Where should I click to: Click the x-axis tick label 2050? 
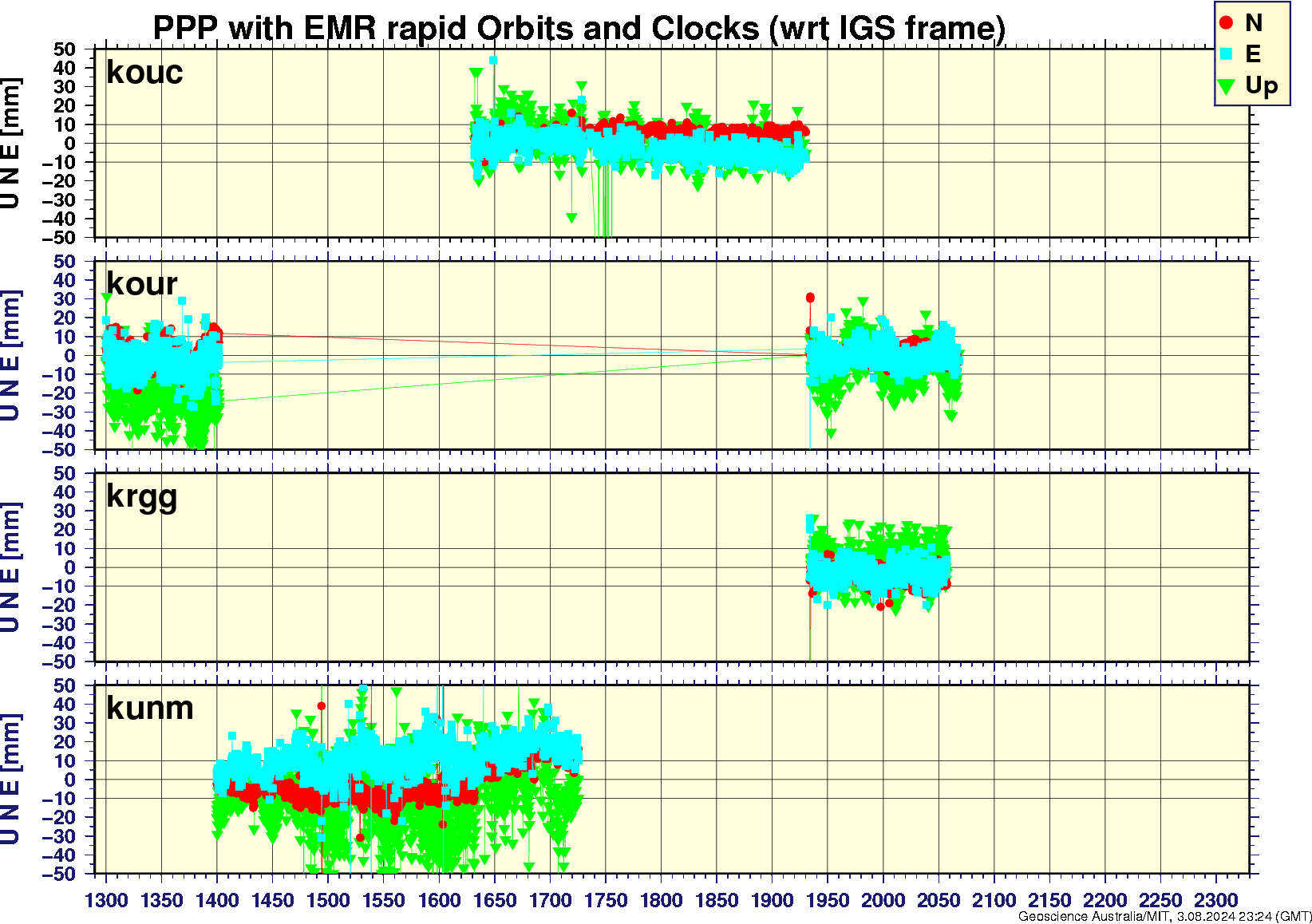click(x=939, y=901)
